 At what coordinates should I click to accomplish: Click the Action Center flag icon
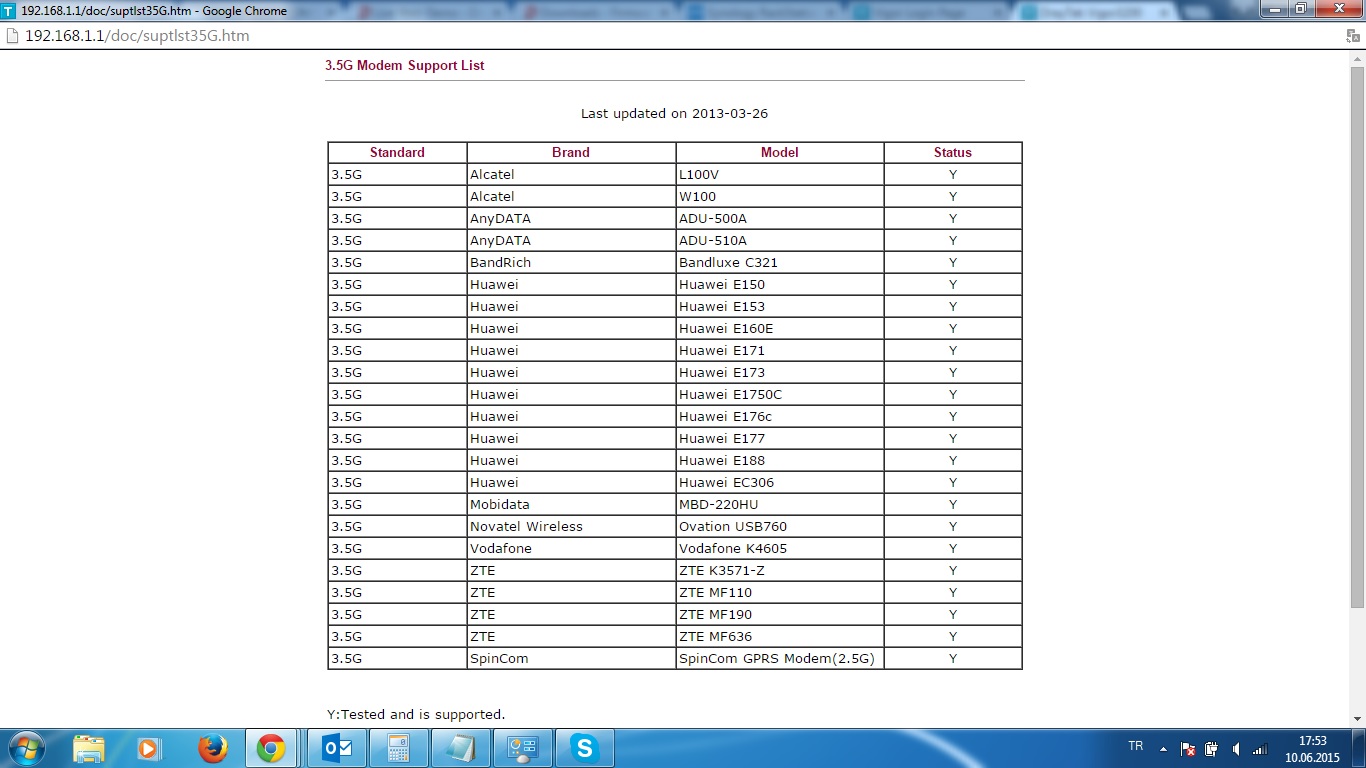coord(1188,748)
